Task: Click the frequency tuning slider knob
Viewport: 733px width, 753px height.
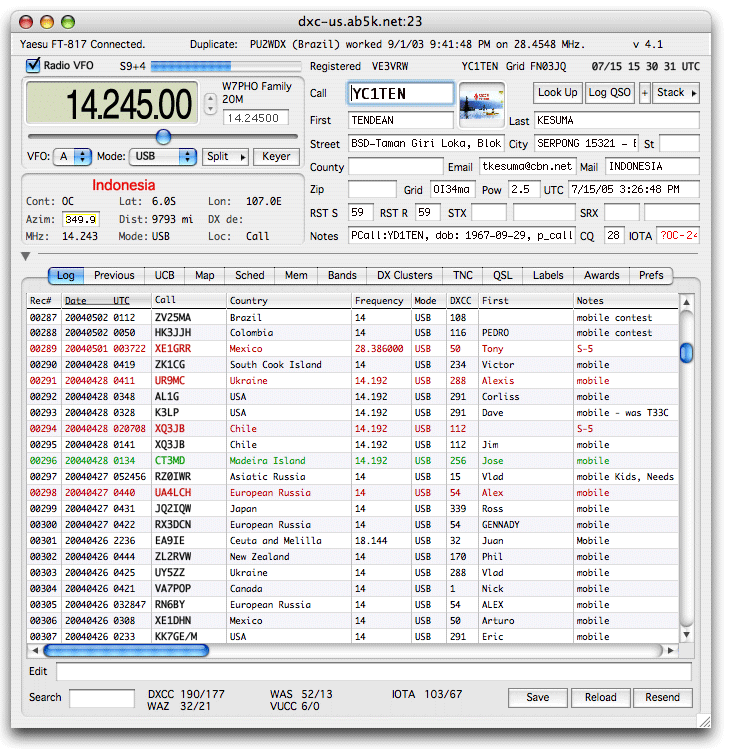Action: pyautogui.click(x=163, y=137)
